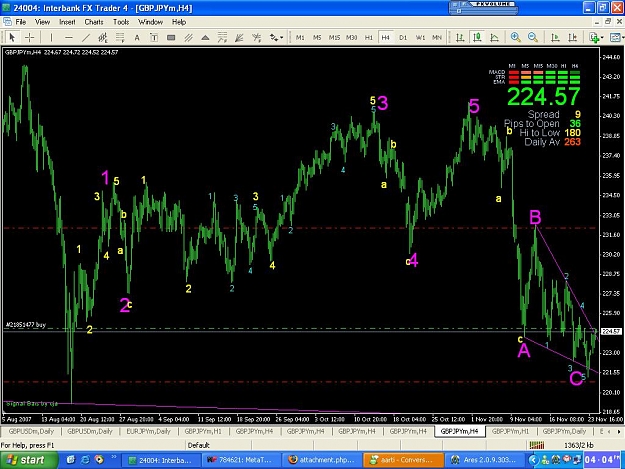
Task: Open Ares 2.0.9.303 taskbar window
Action: coord(484,460)
